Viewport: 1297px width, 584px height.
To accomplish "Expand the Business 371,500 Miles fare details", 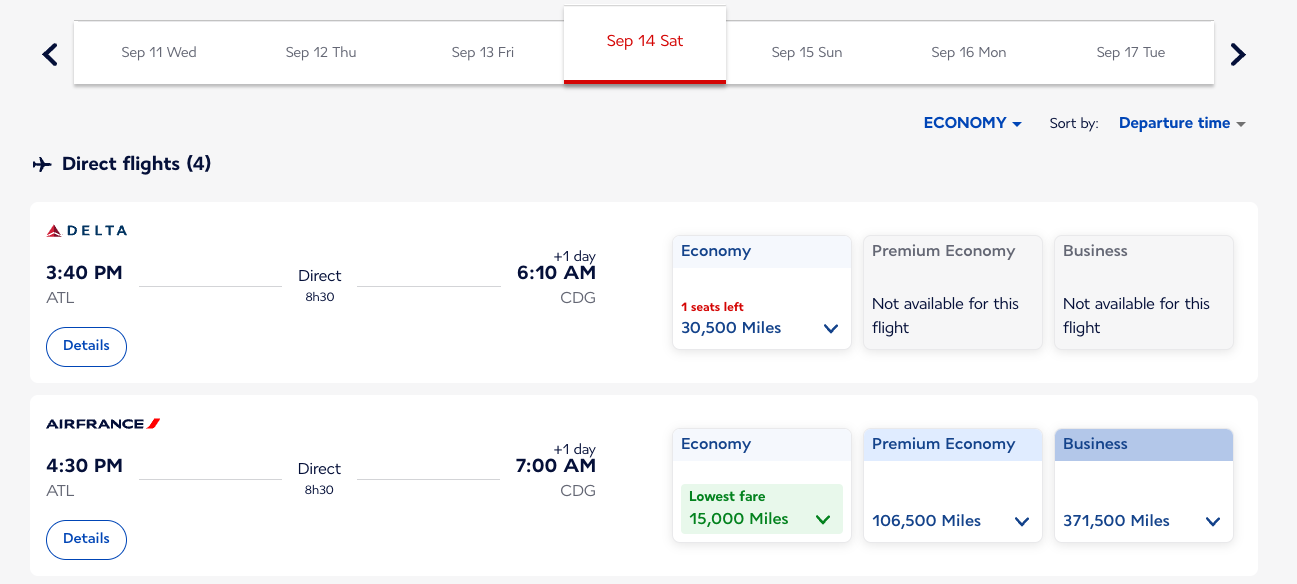I will coord(1212,520).
